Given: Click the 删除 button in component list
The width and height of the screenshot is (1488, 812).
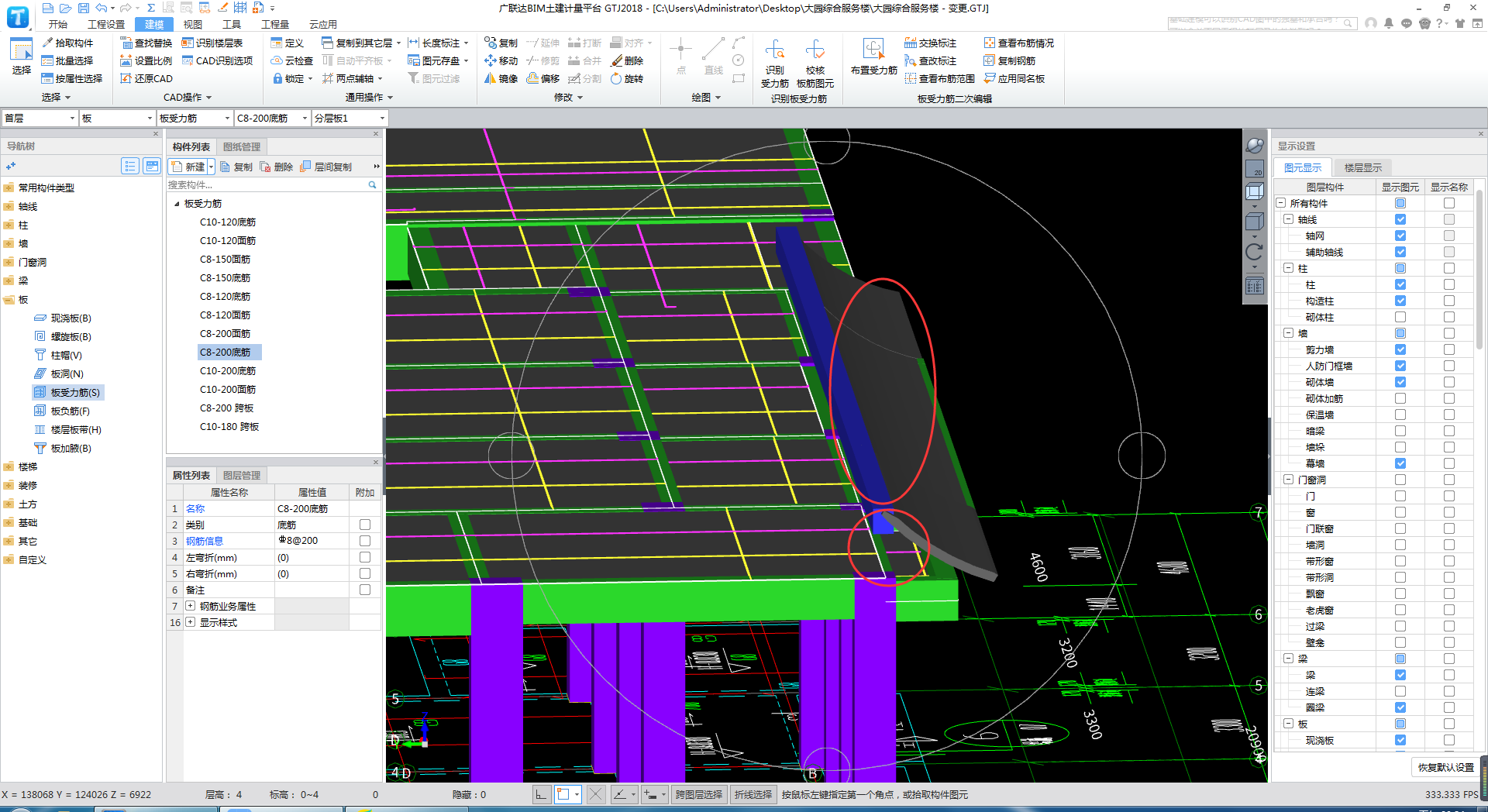Looking at the screenshot, I should tap(276, 167).
